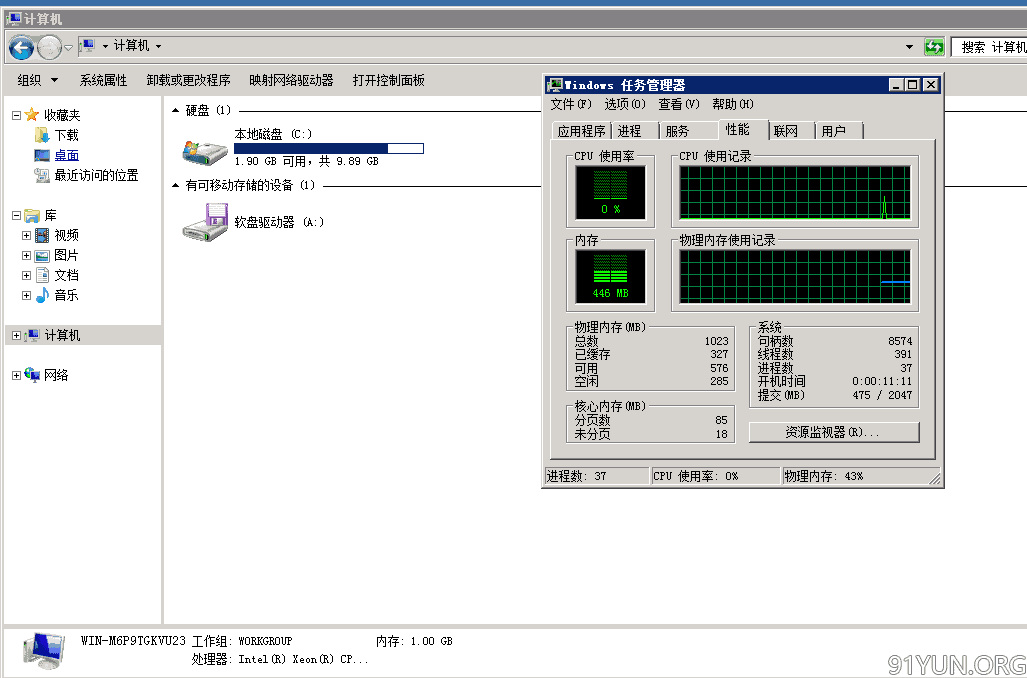Open Task Manager 帮助(H) menu
This screenshot has width=1027, height=678.
(x=733, y=104)
